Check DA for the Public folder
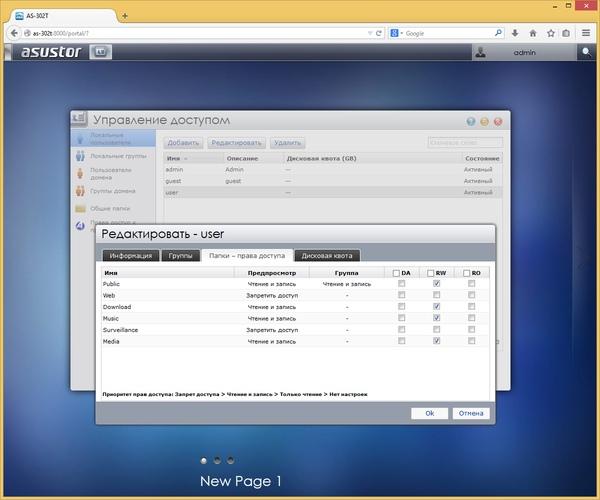The image size is (600, 500). tap(401, 283)
